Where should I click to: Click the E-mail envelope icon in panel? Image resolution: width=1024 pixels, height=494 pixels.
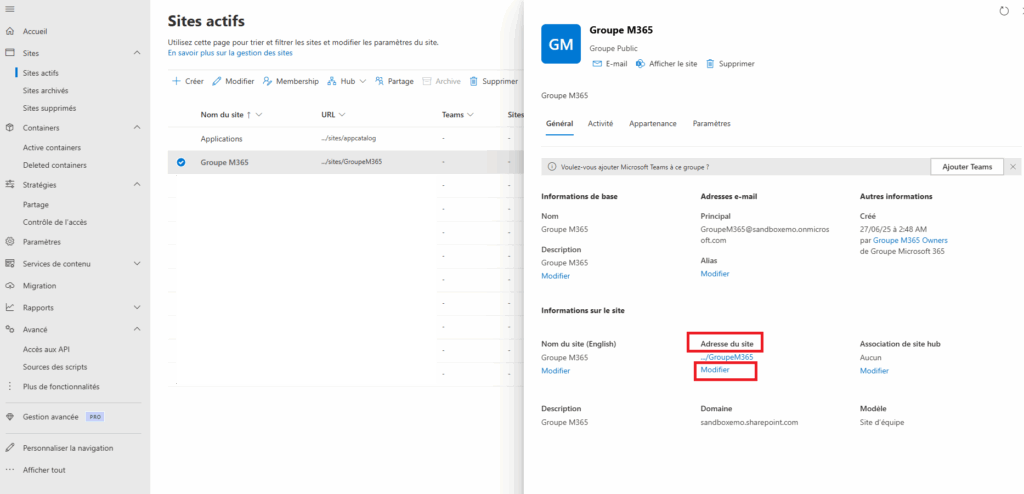597,64
